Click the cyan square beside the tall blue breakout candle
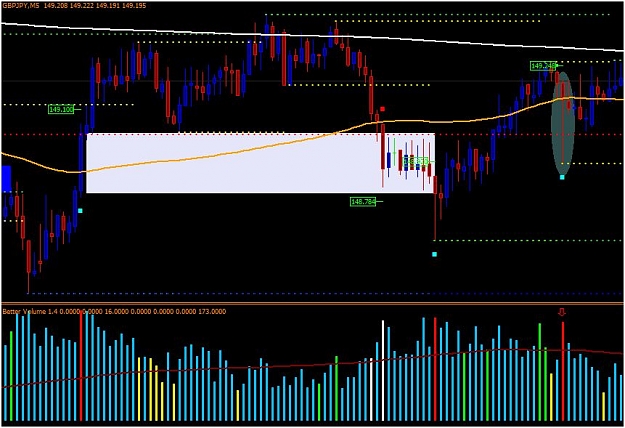The height and width of the screenshot is (428, 625). coord(80,210)
